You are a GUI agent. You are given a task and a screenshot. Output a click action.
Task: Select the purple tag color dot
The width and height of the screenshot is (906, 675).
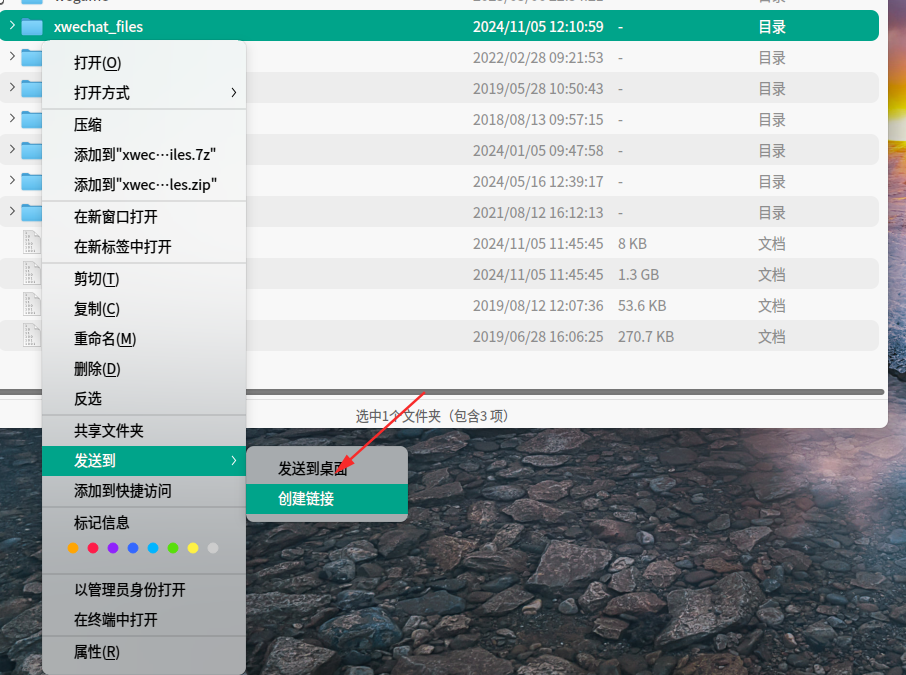(113, 548)
